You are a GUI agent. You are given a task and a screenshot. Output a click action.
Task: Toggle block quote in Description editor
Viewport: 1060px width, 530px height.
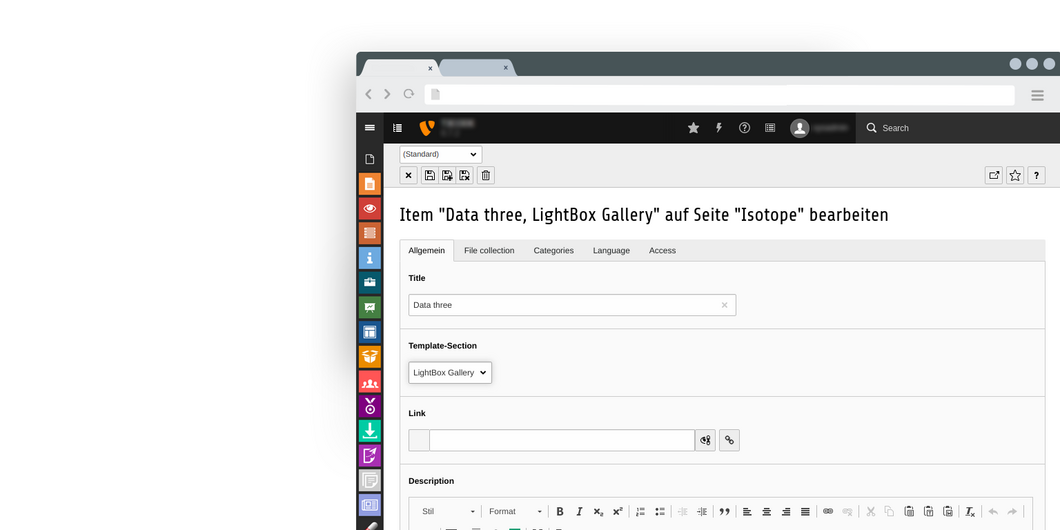(x=725, y=512)
